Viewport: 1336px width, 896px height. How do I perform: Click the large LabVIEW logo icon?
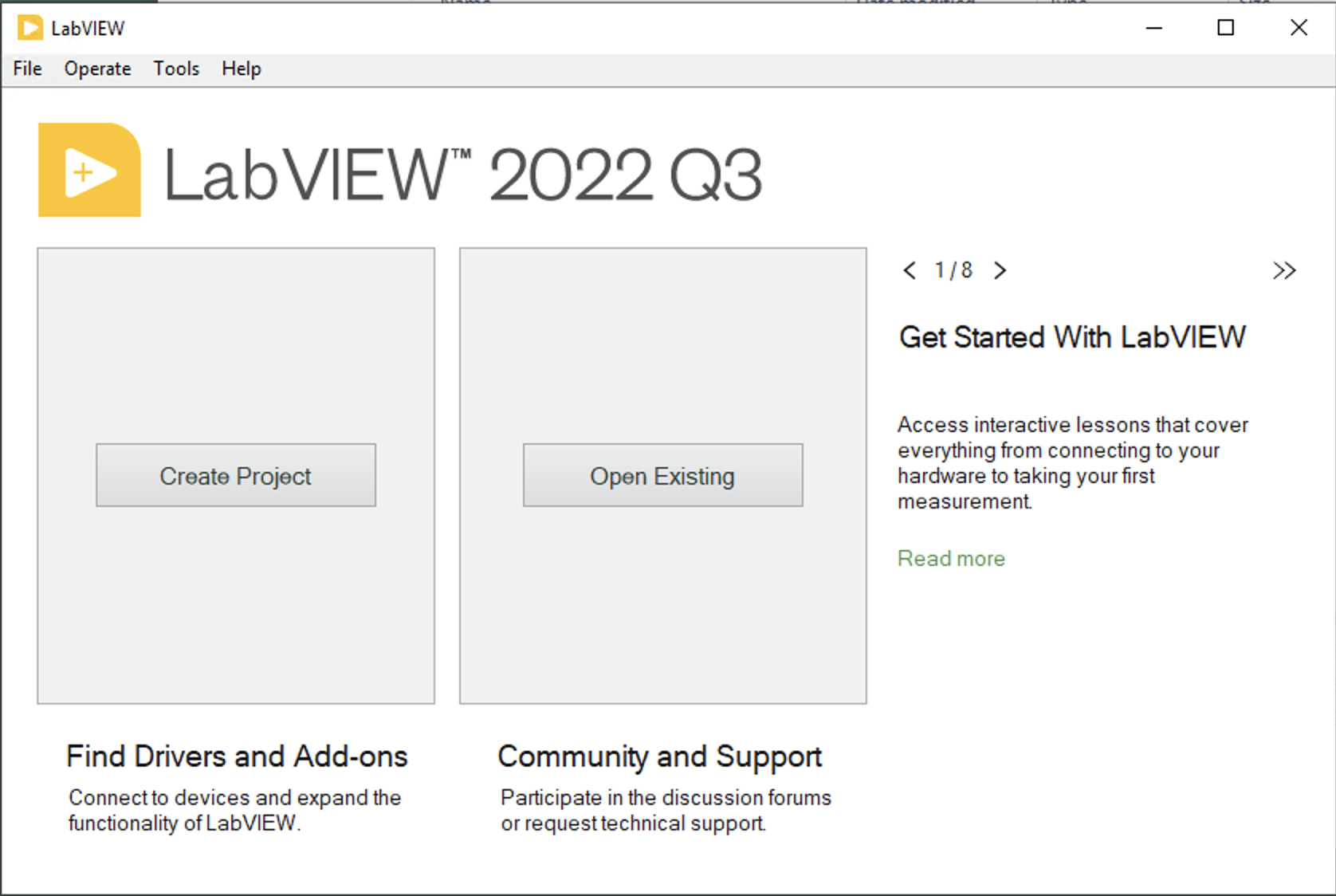point(90,170)
